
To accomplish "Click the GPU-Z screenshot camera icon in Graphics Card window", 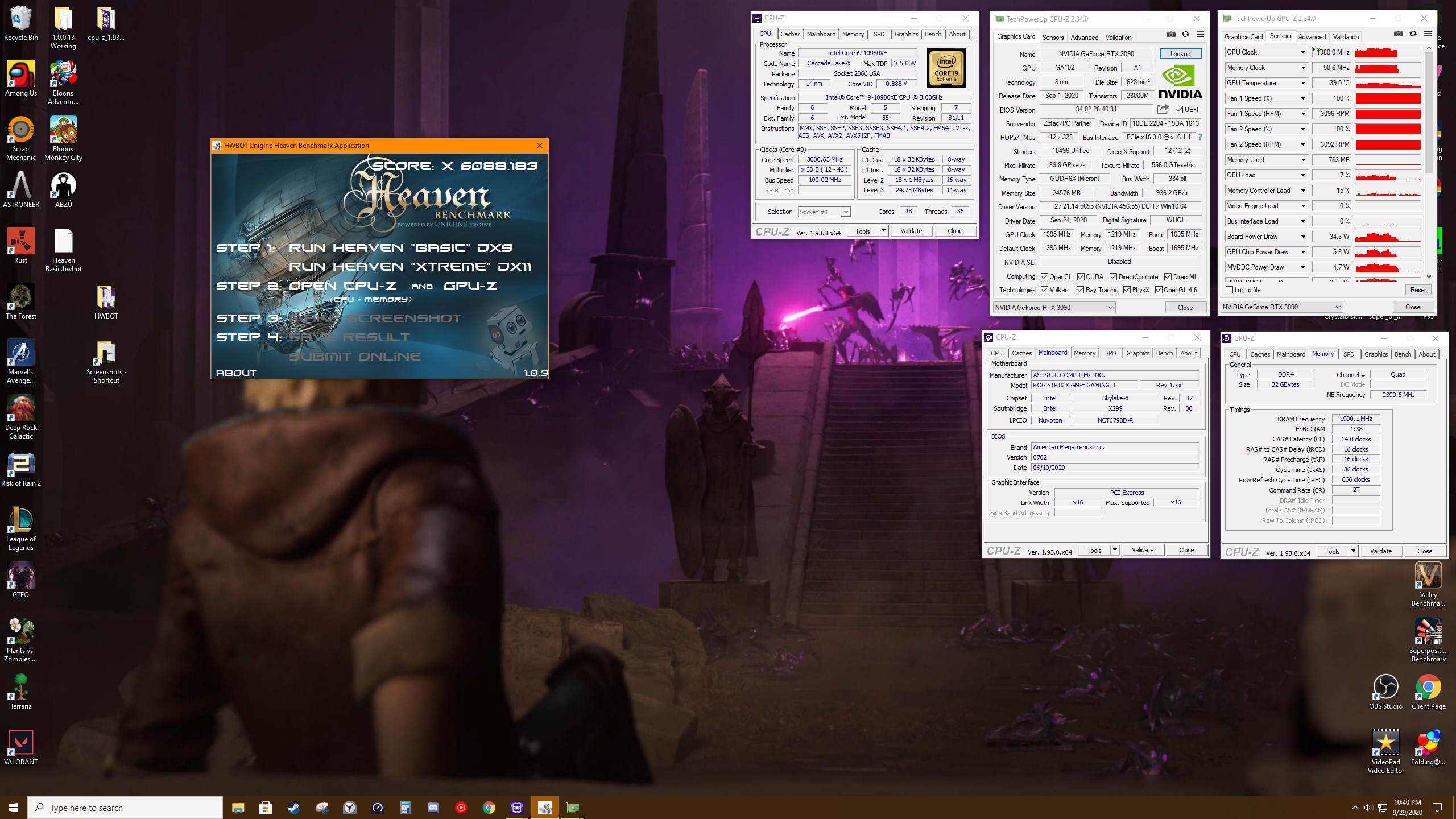I will [x=1170, y=35].
